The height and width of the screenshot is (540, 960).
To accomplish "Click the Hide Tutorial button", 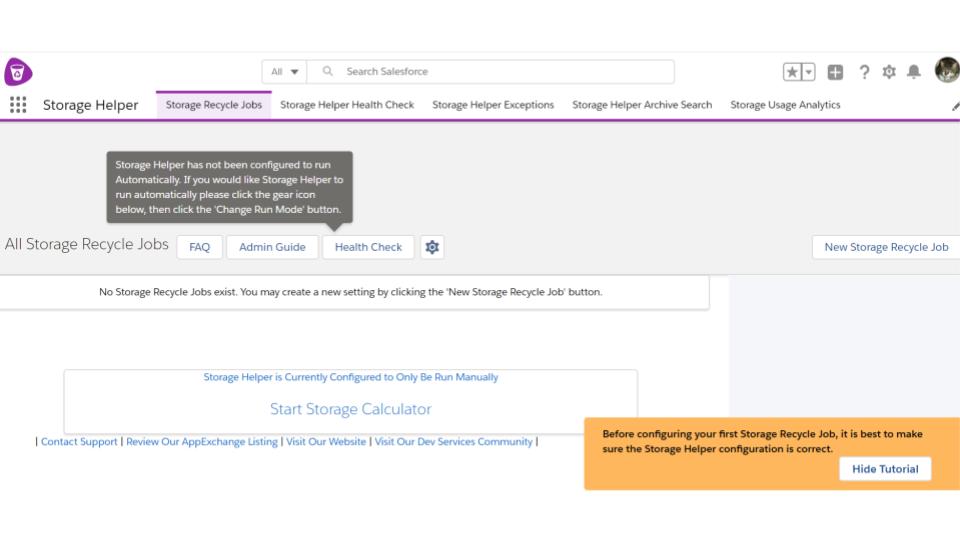I will click(x=885, y=469).
